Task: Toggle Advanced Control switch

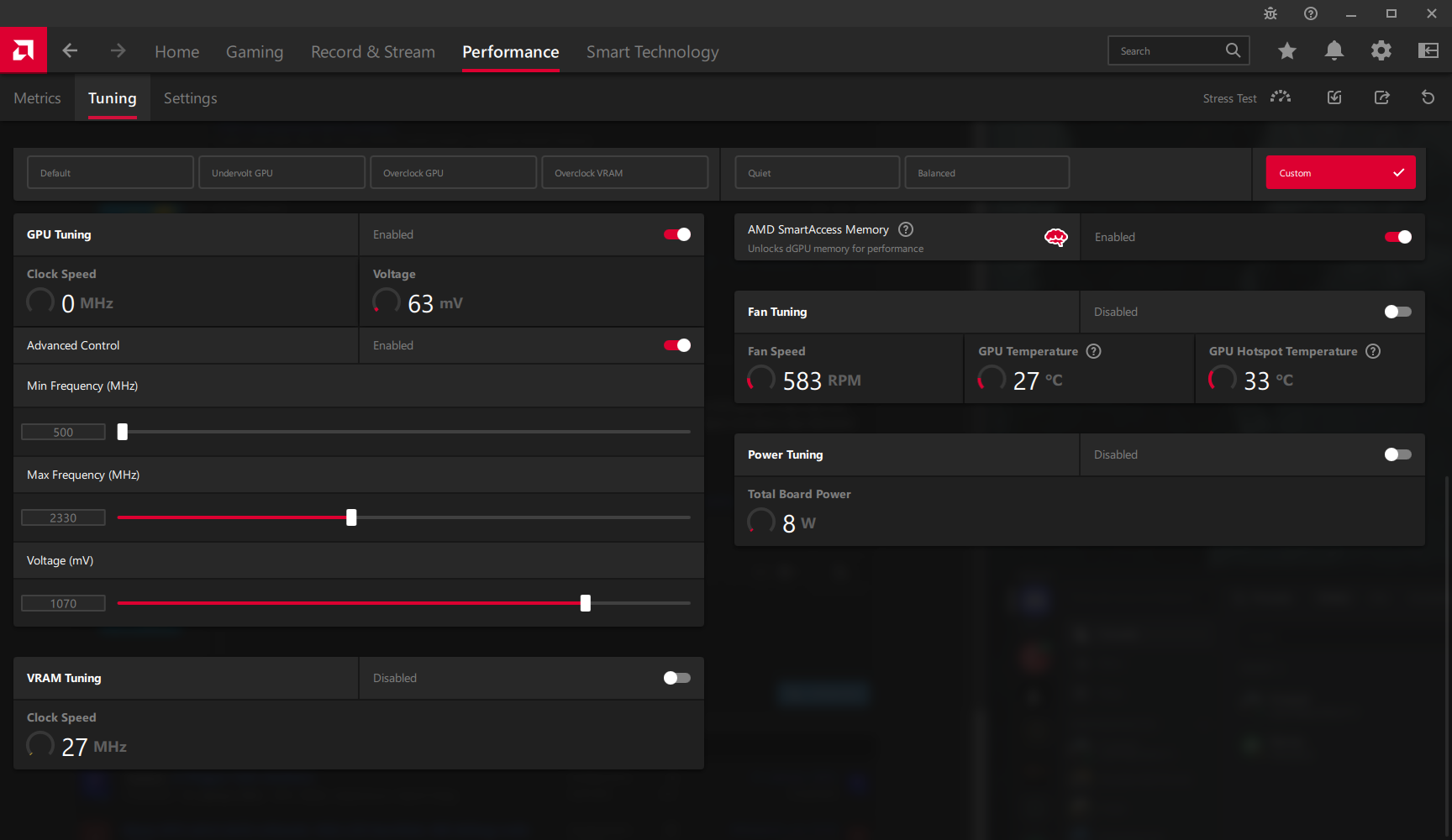Action: click(677, 345)
